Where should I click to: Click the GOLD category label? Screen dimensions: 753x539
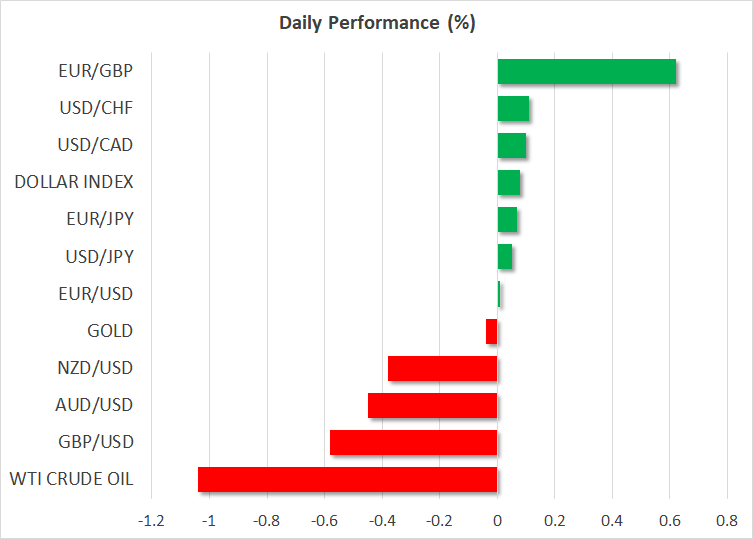pyautogui.click(x=110, y=331)
